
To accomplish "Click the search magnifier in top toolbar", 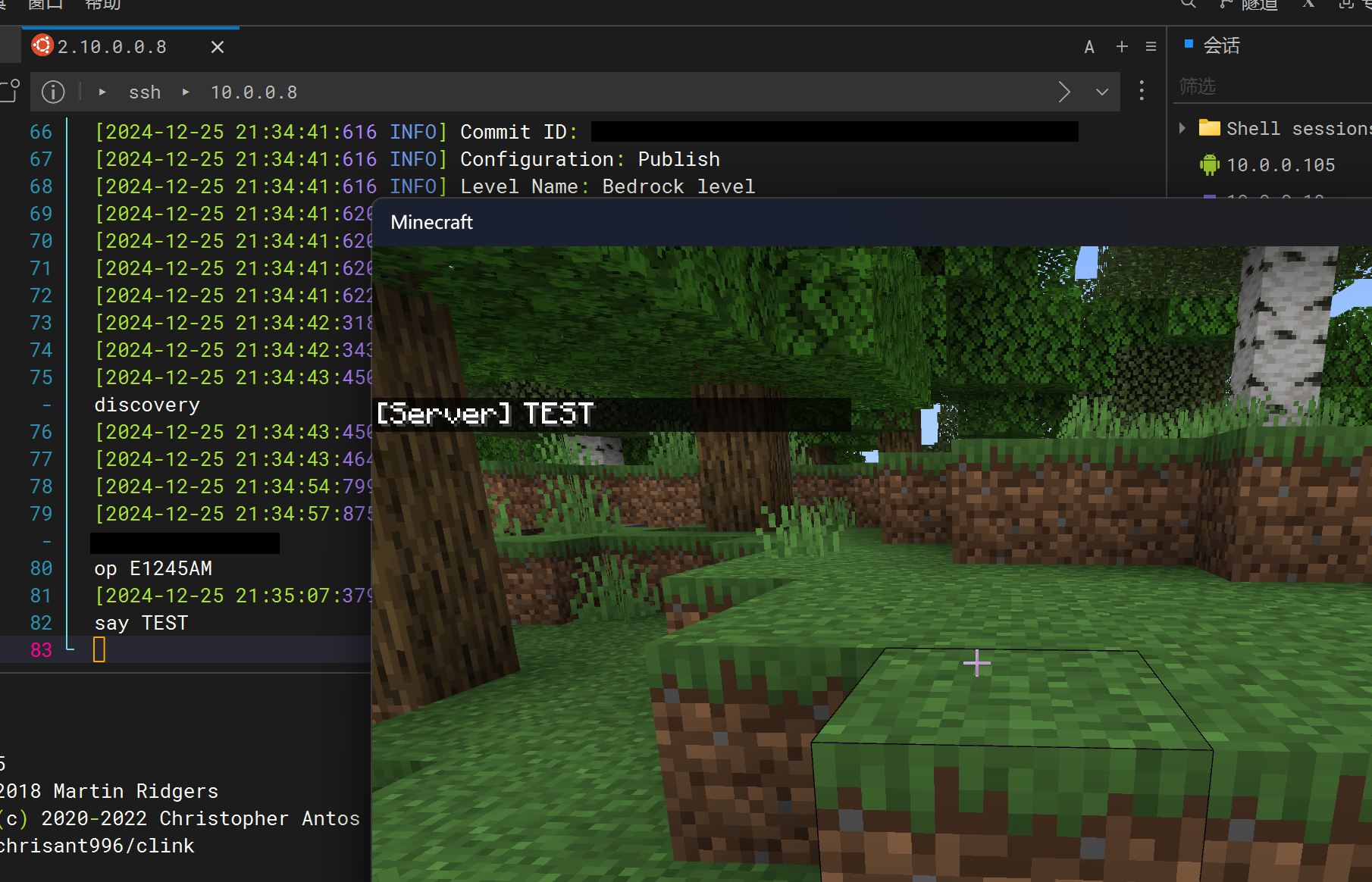I will (1188, 4).
